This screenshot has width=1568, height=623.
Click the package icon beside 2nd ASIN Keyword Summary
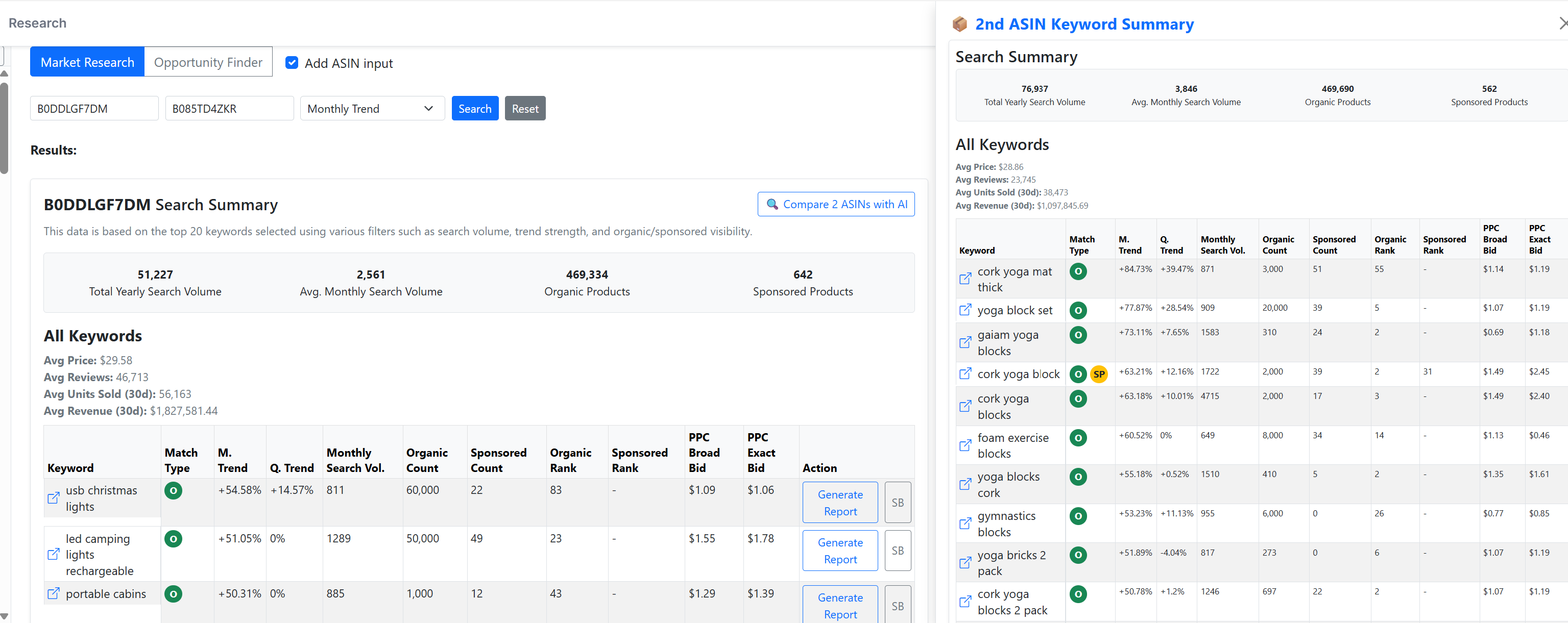coord(960,24)
